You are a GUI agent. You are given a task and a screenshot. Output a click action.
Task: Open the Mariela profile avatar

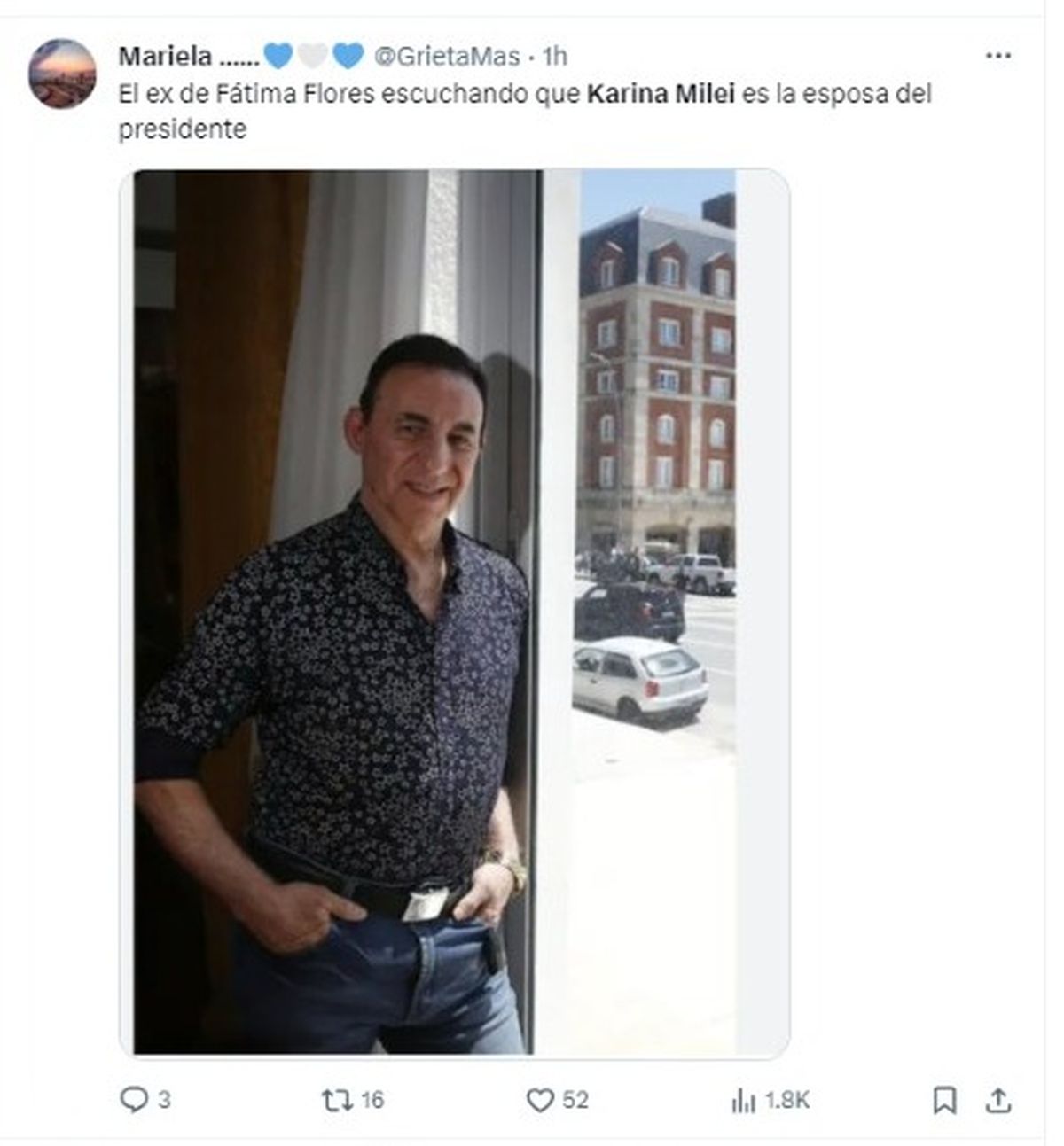pyautogui.click(x=62, y=74)
